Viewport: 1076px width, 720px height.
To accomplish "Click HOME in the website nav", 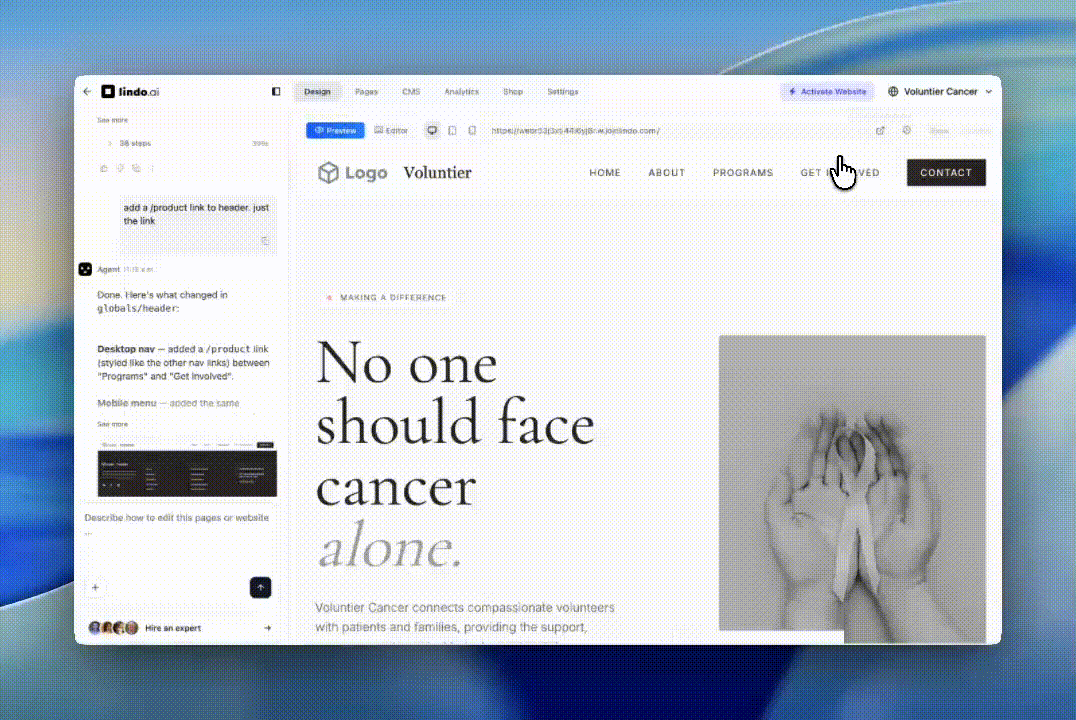I will point(605,172).
